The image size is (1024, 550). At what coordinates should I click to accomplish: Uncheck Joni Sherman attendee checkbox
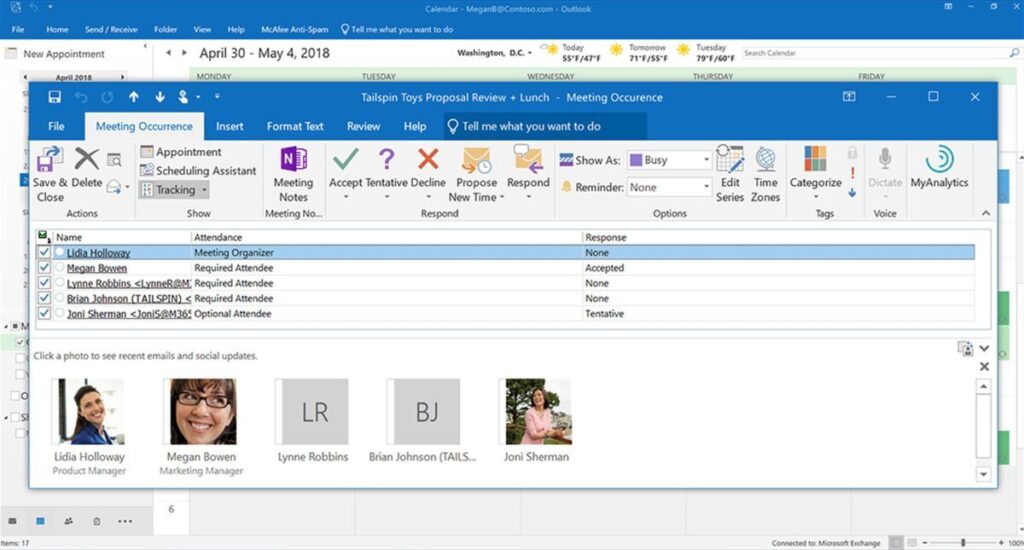44,314
